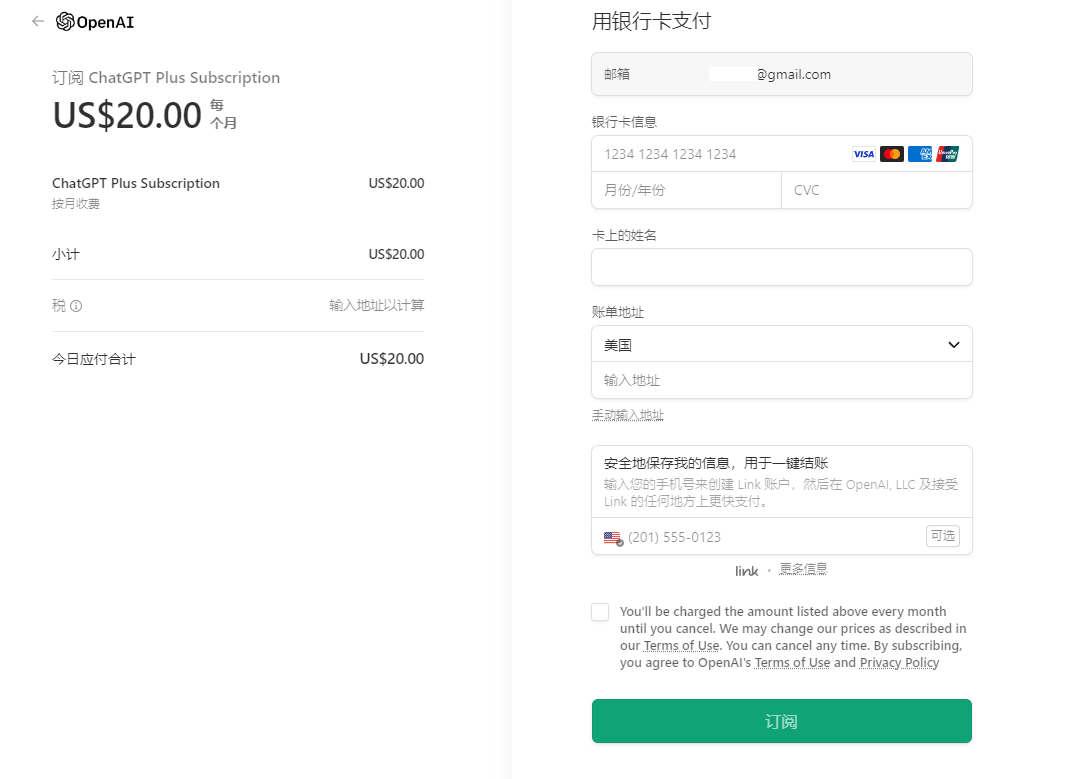Click the UnionPay card icon
The image size is (1084, 779).
coord(948,154)
